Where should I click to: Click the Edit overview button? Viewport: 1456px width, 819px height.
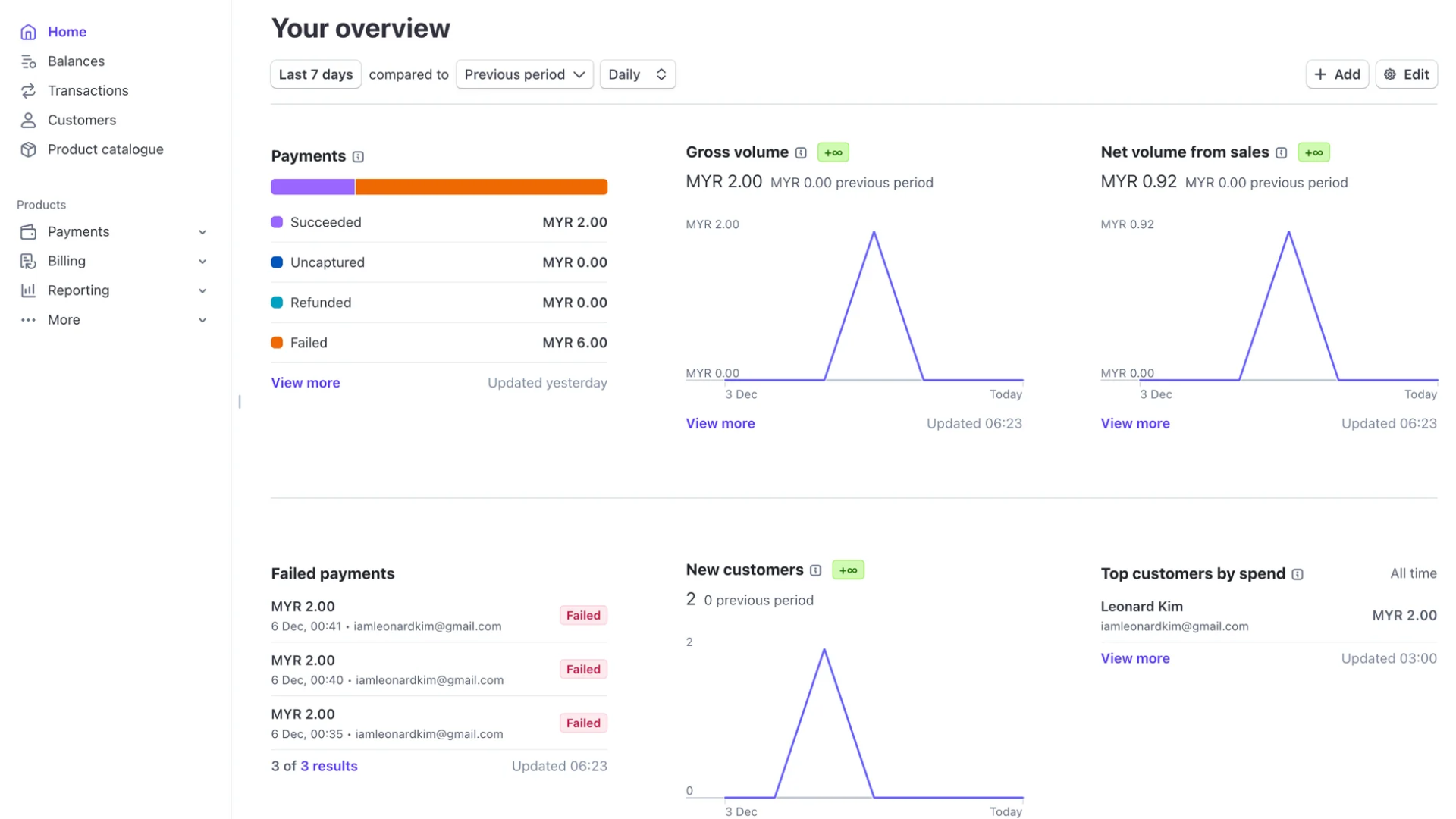(1406, 74)
